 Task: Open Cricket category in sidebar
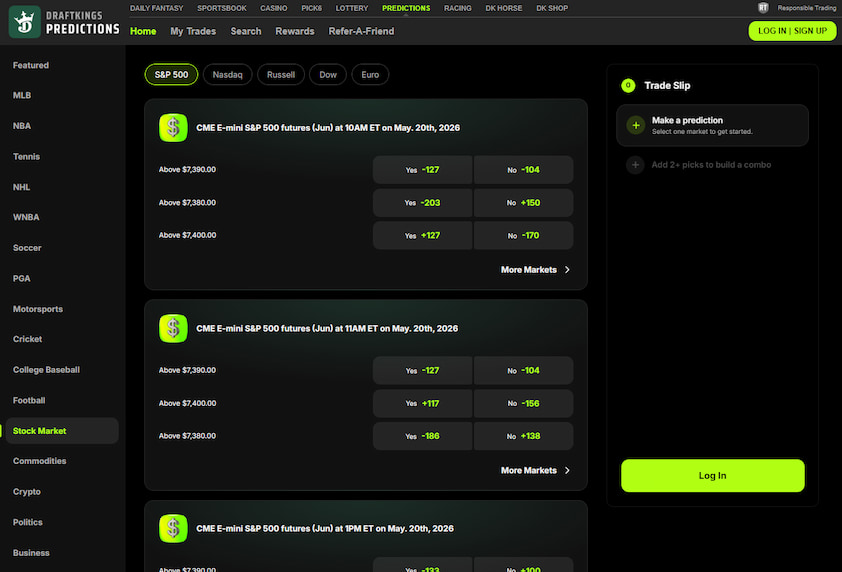27,339
